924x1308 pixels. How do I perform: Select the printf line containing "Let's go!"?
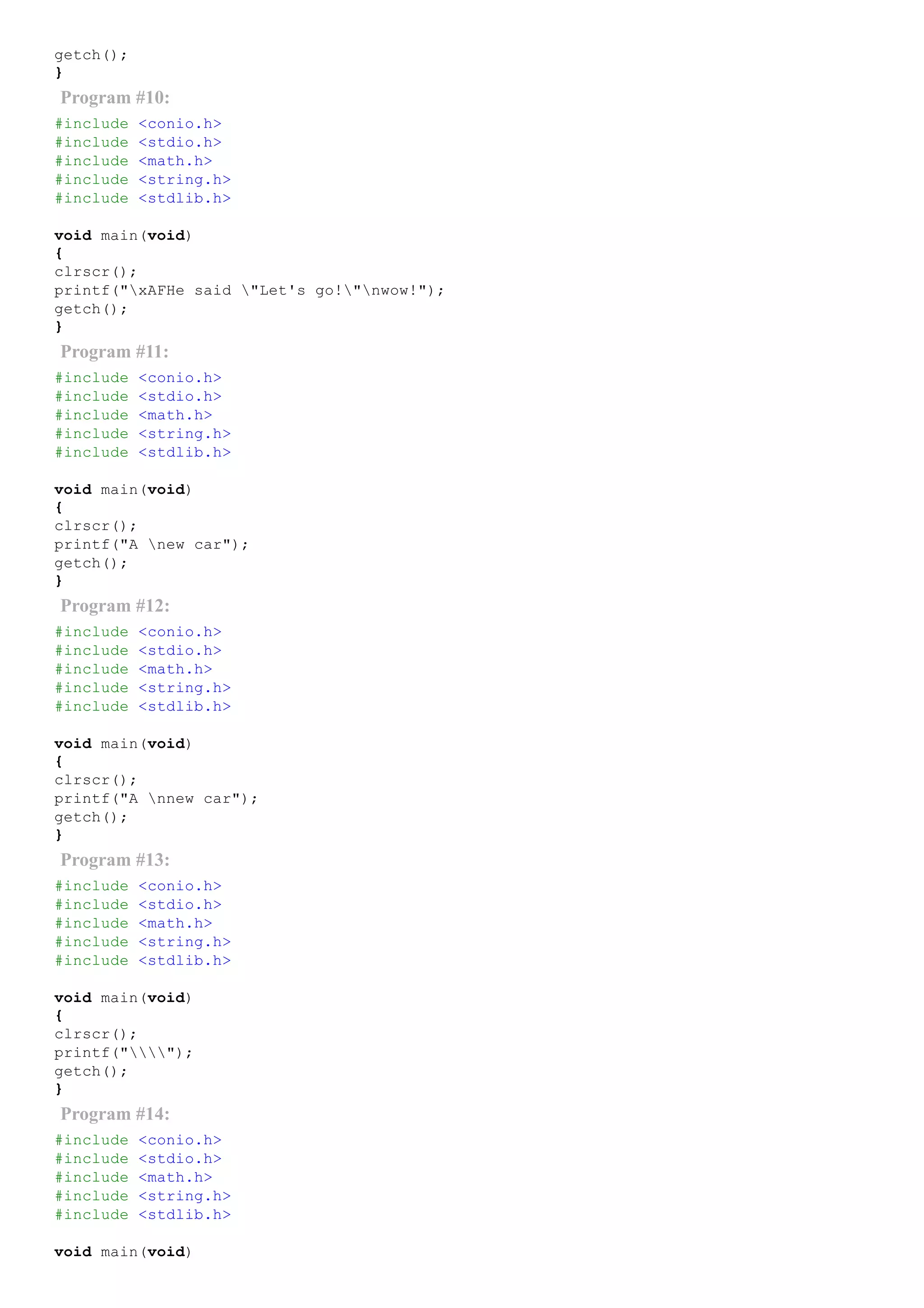pyautogui.click(x=249, y=291)
